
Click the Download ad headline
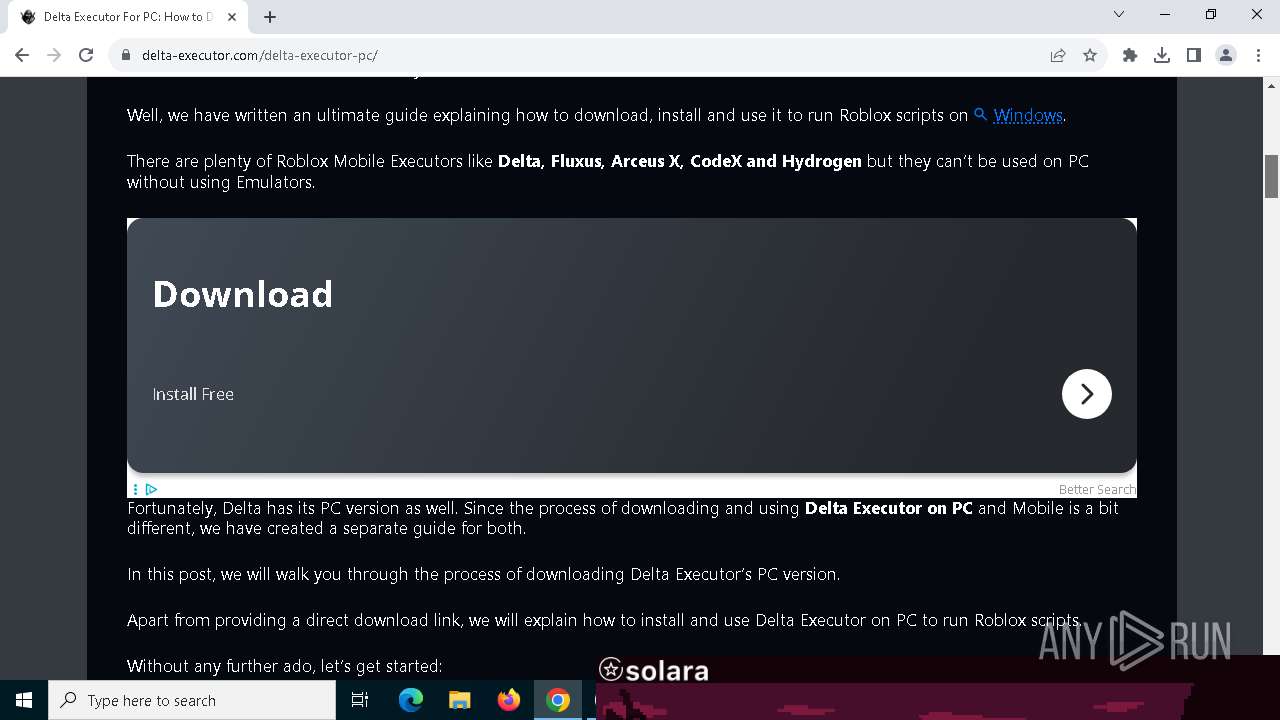[x=243, y=294]
